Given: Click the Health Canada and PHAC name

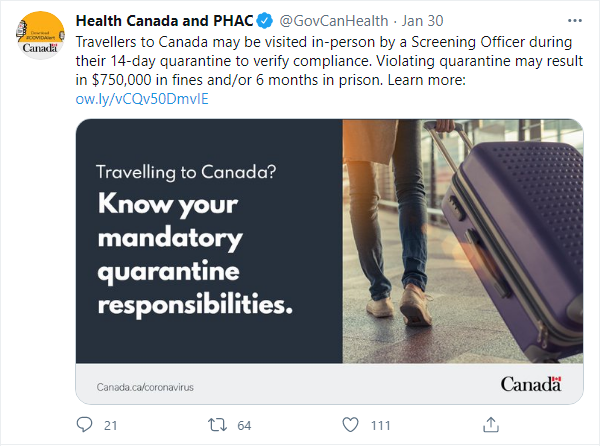Looking at the screenshot, I should (x=165, y=21).
